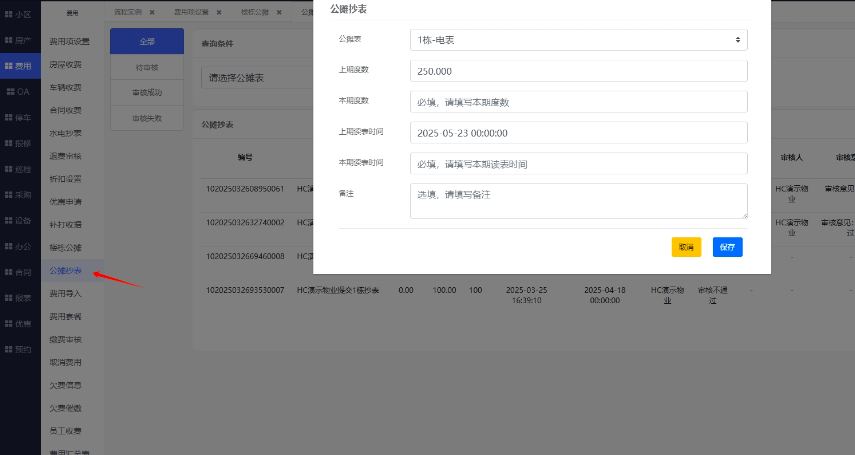Switch to the 楼栋公摊 tab

click(255, 12)
